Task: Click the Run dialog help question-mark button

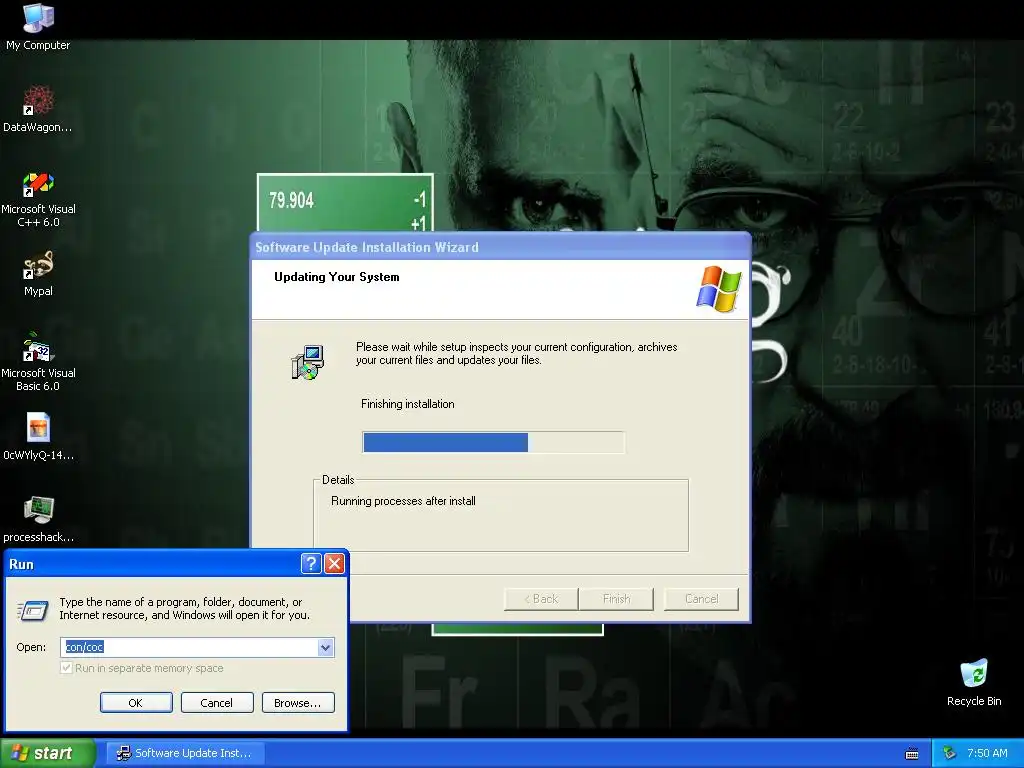Action: pyautogui.click(x=311, y=563)
